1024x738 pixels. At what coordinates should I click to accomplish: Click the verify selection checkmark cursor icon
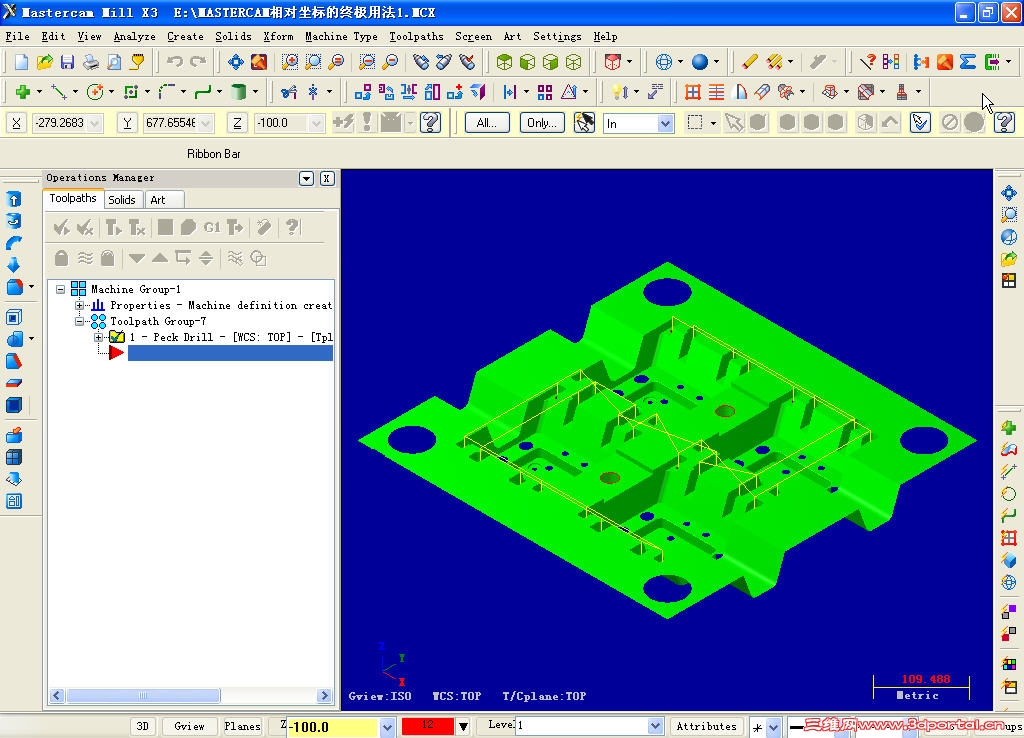pos(920,122)
